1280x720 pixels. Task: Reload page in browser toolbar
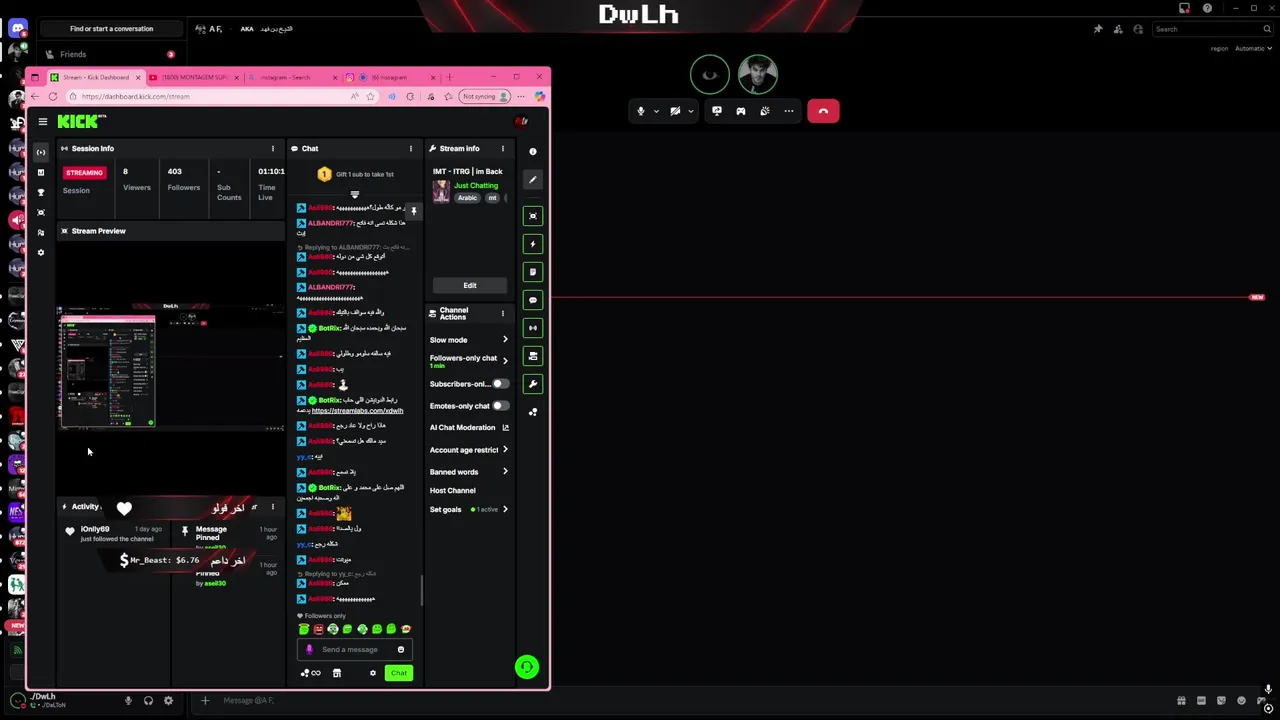(x=53, y=97)
